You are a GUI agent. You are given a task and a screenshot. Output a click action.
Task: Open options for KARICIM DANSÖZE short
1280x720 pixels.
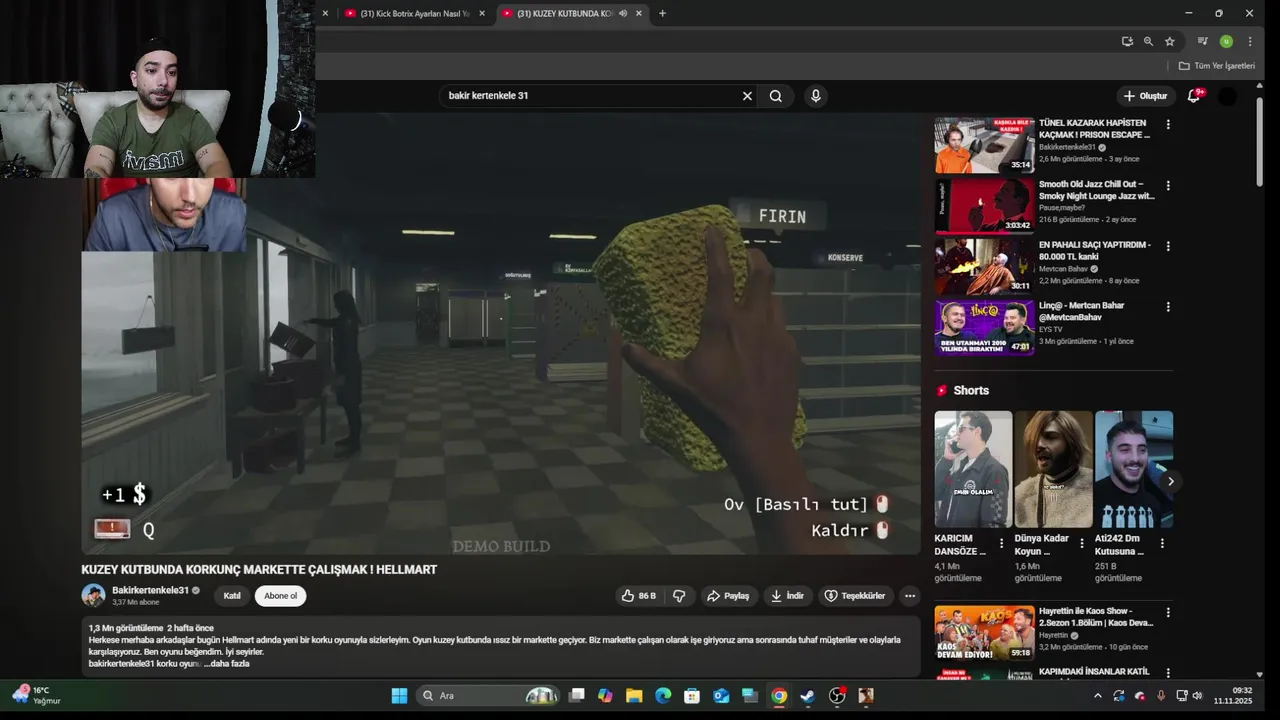coord(1002,544)
